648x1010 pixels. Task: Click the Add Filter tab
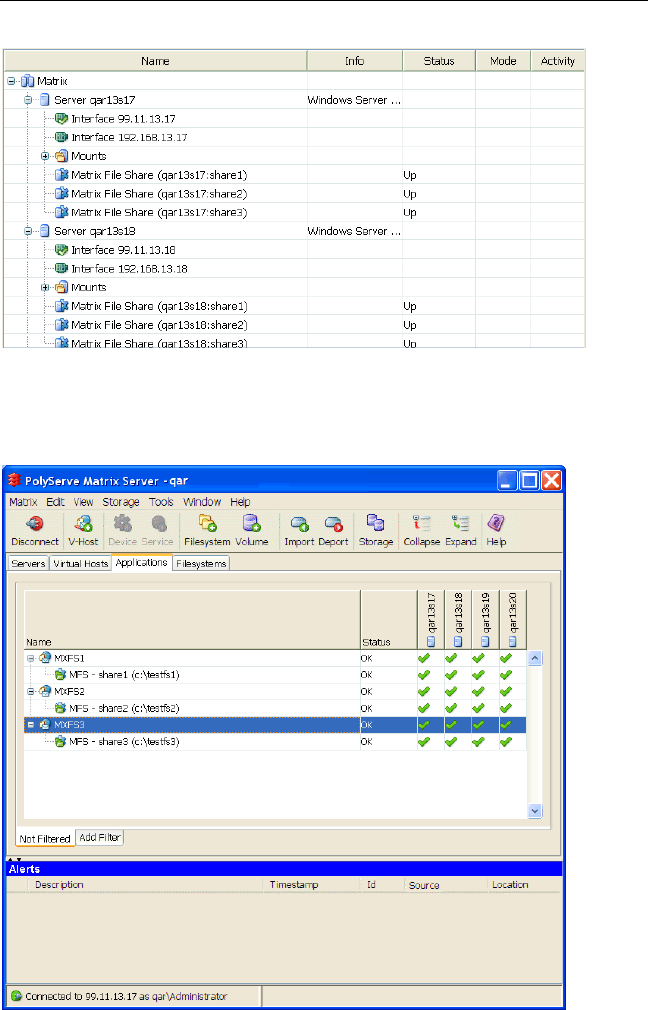[99, 837]
